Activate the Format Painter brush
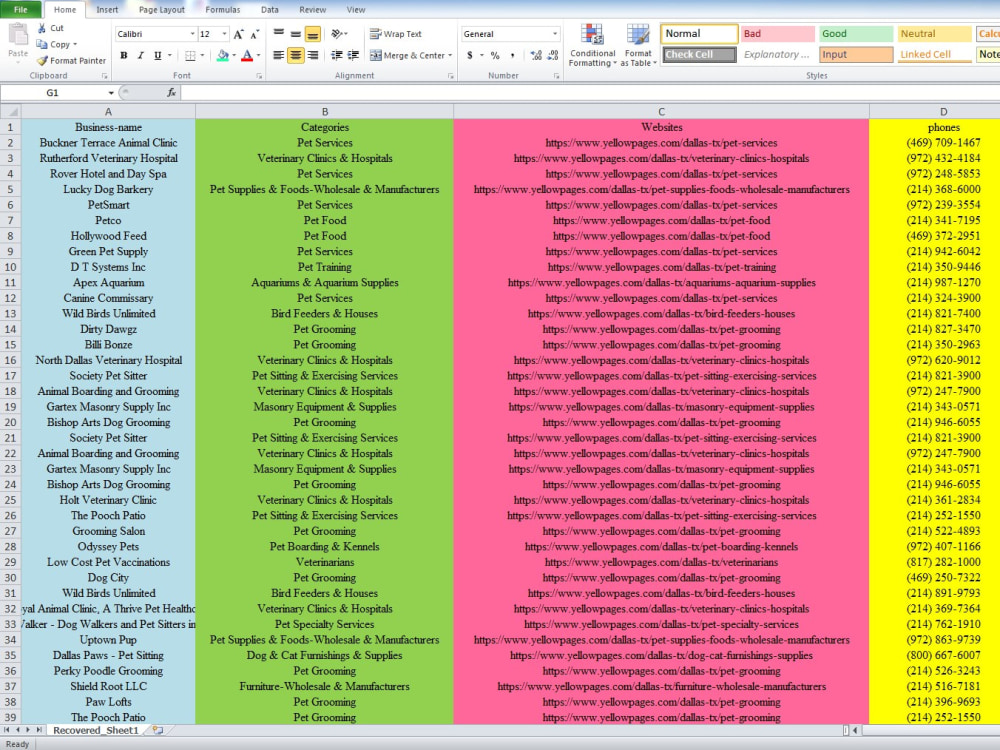This screenshot has height=750, width=1000. point(42,61)
